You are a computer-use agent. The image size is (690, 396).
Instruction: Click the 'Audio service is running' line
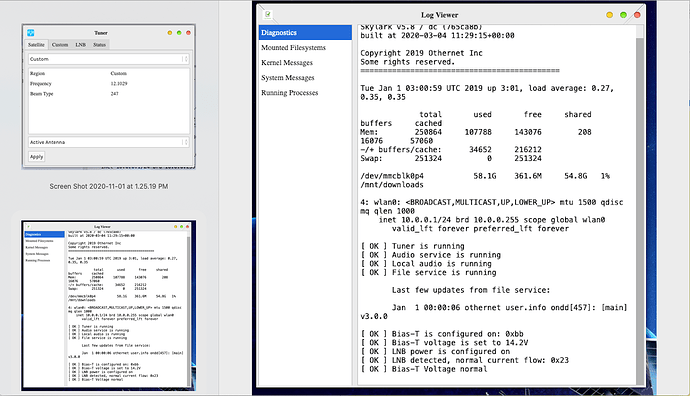[x=430, y=255]
